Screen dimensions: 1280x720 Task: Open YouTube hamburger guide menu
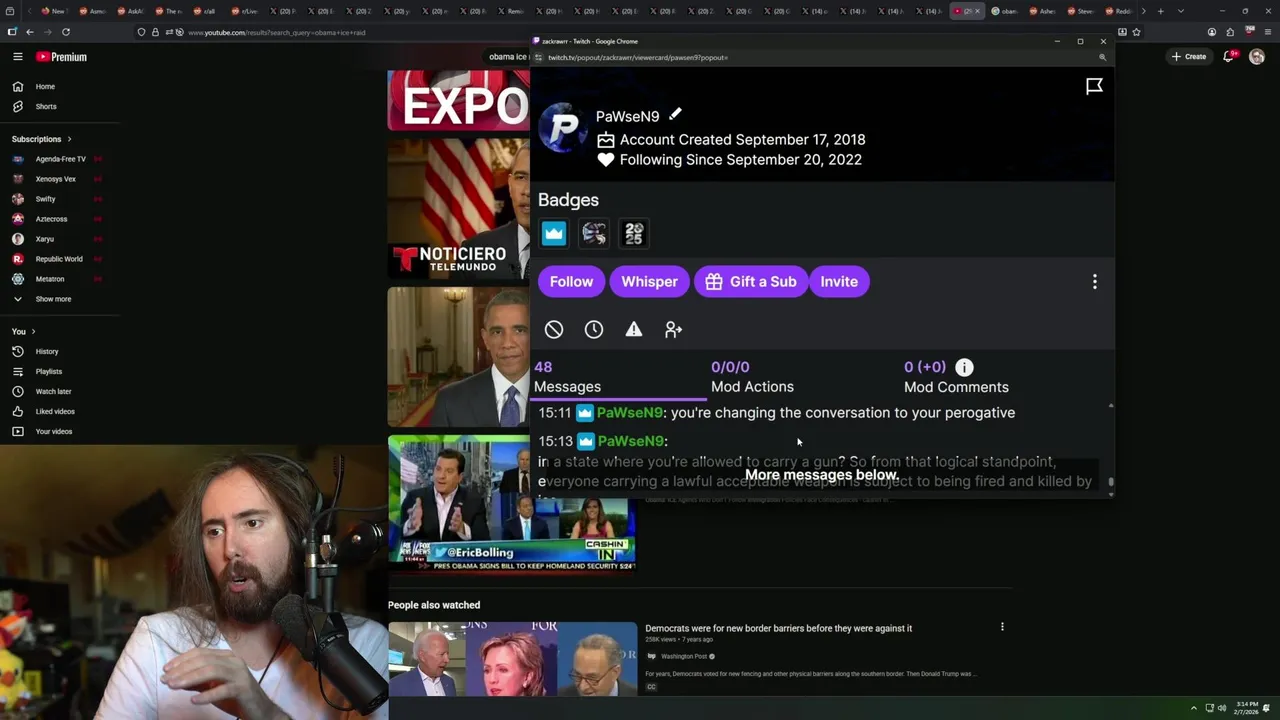point(17,57)
